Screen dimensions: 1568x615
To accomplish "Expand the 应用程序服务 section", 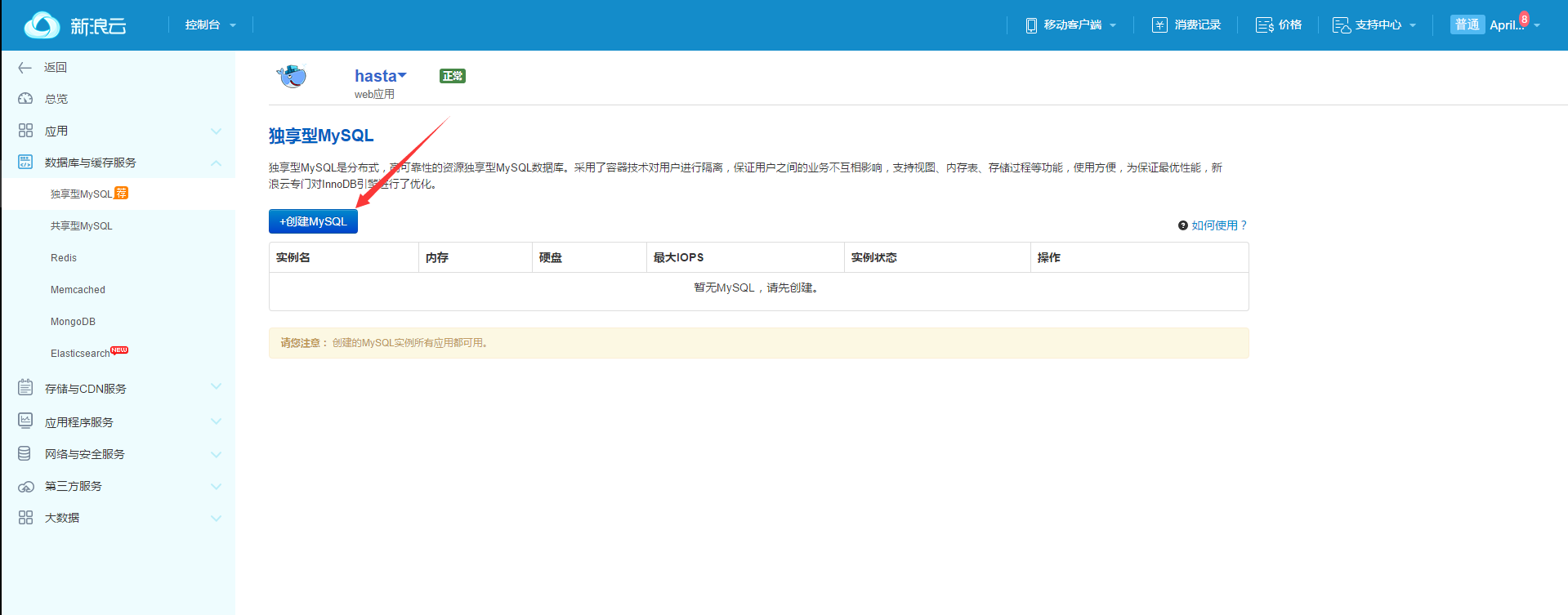I will 216,421.
